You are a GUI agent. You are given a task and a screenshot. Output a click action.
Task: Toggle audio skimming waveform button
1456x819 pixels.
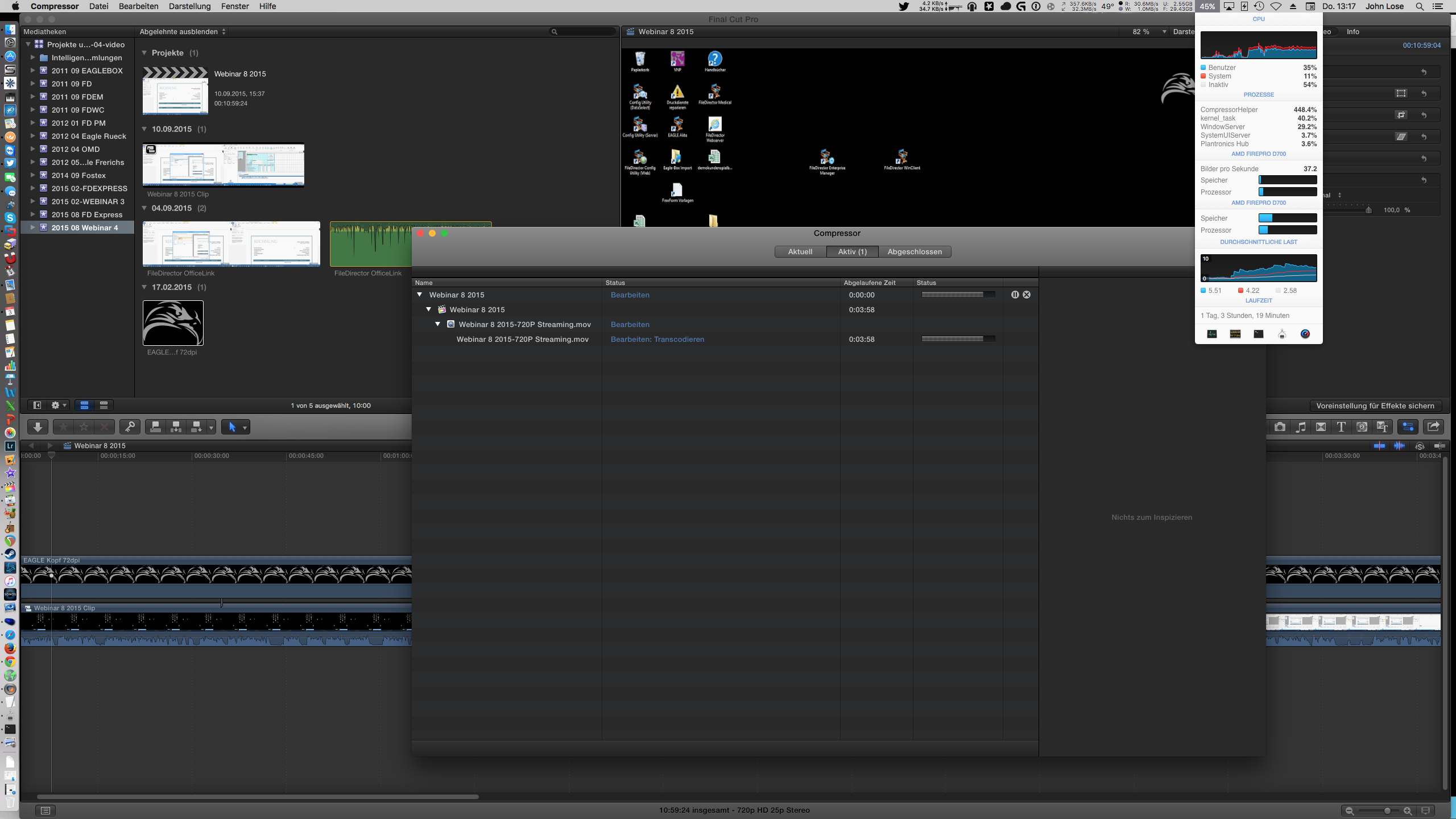[x=1399, y=446]
